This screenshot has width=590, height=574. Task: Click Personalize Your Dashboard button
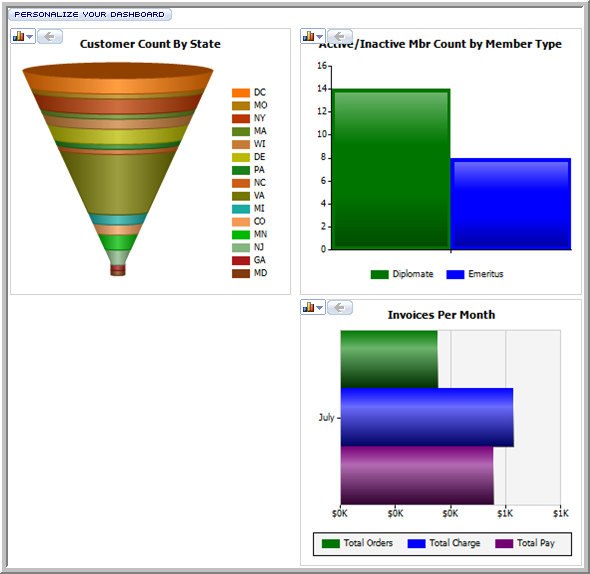click(x=90, y=14)
